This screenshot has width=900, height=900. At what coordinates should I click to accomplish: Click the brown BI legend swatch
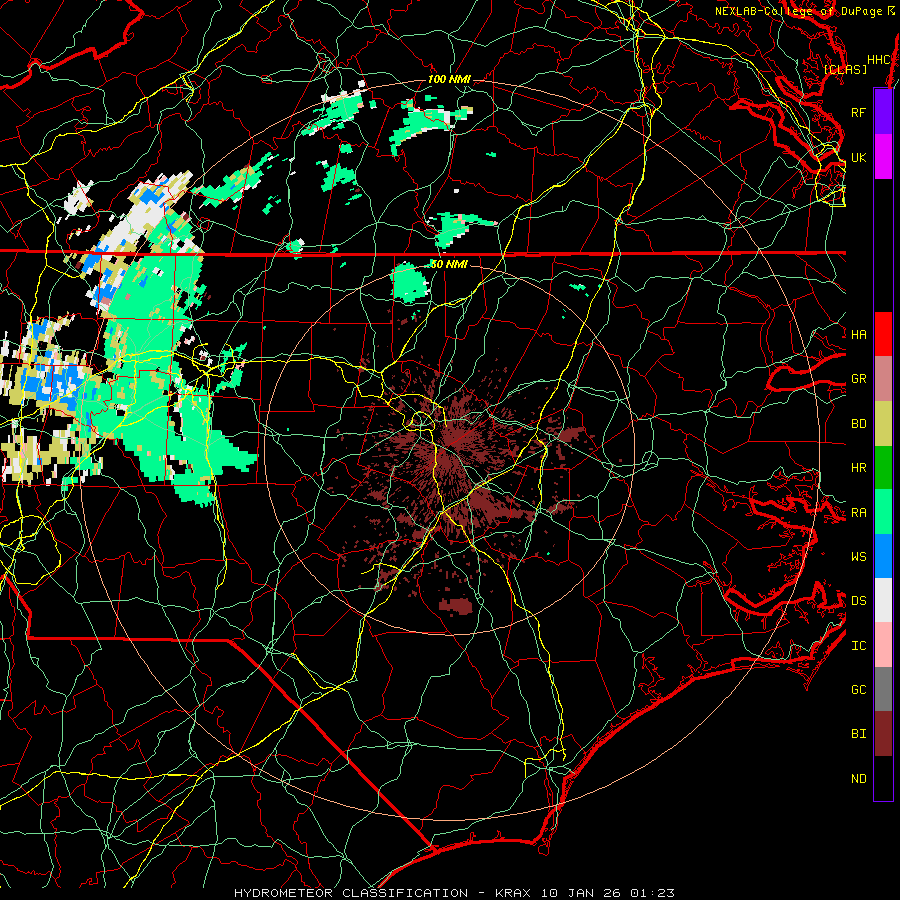(883, 734)
